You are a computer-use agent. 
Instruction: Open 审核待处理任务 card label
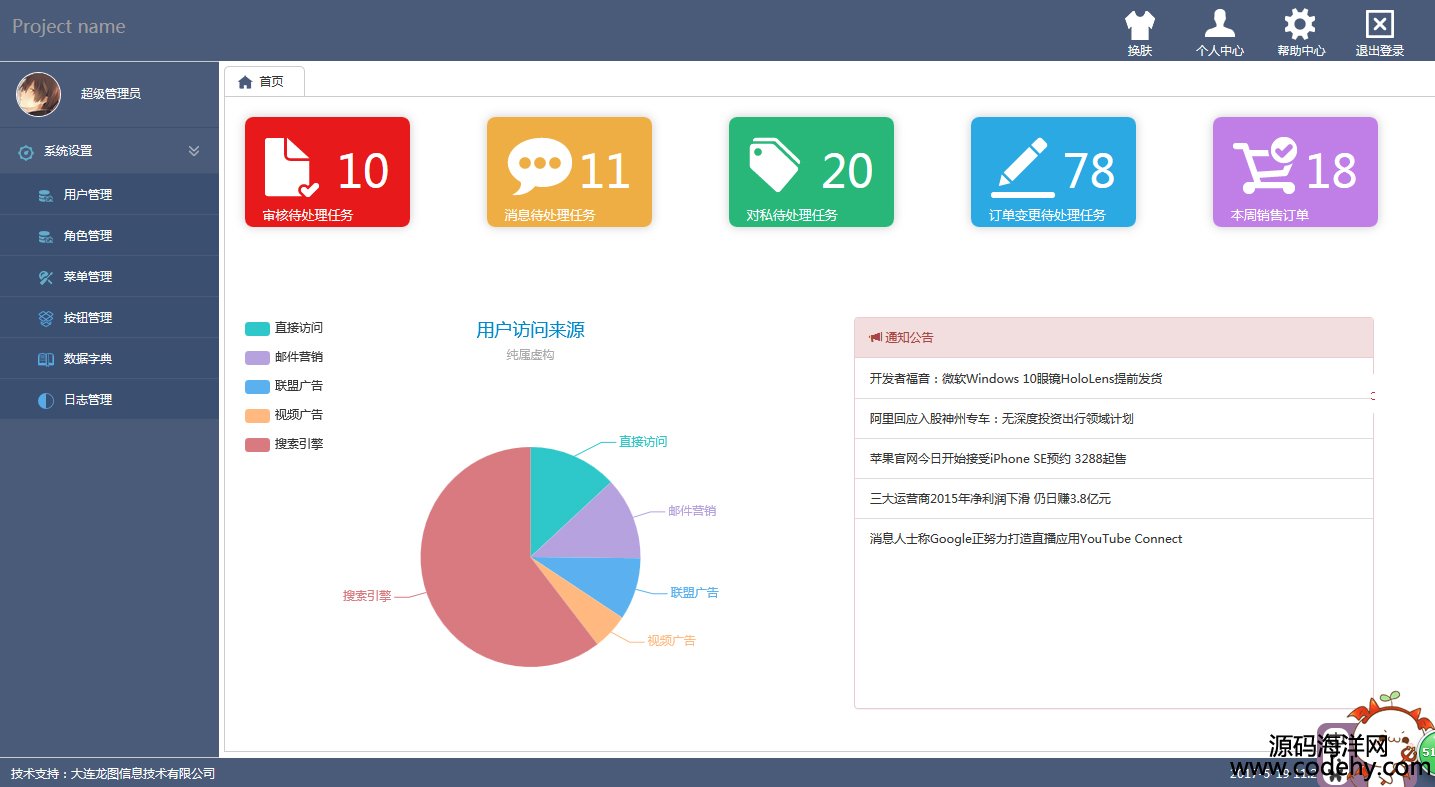click(308, 215)
